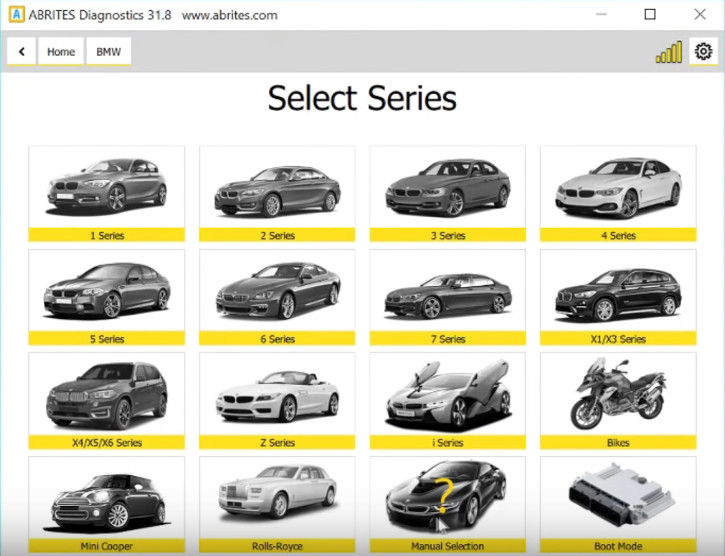Click the 'Manual Selection' yellow label
Image resolution: width=725 pixels, height=556 pixels.
click(448, 546)
